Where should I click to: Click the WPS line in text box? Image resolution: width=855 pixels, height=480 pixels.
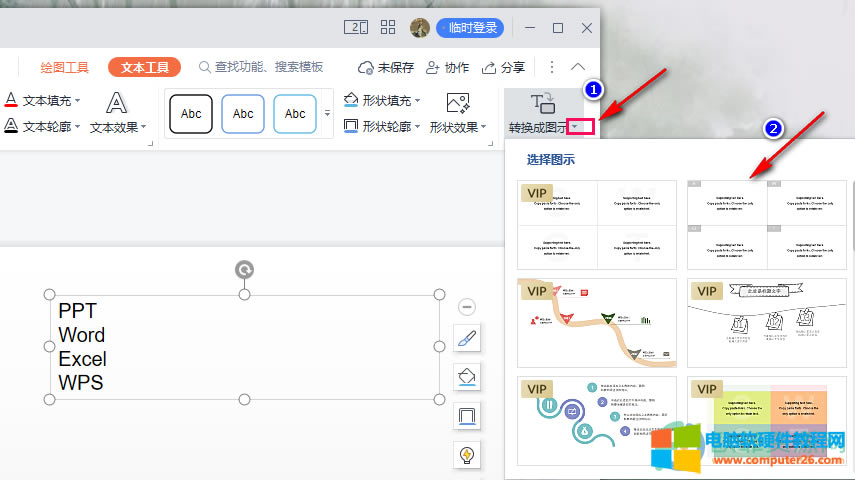click(x=81, y=383)
